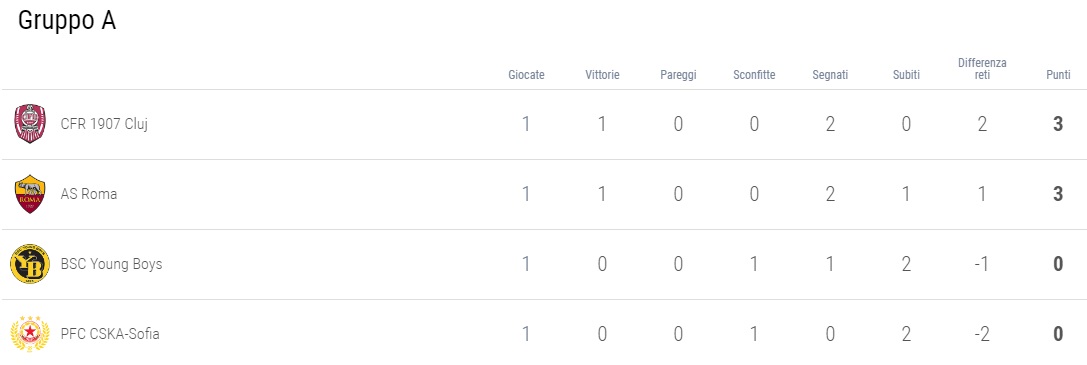Sort by the Pareggi column header
The width and height of the screenshot is (1087, 365).
click(x=678, y=75)
